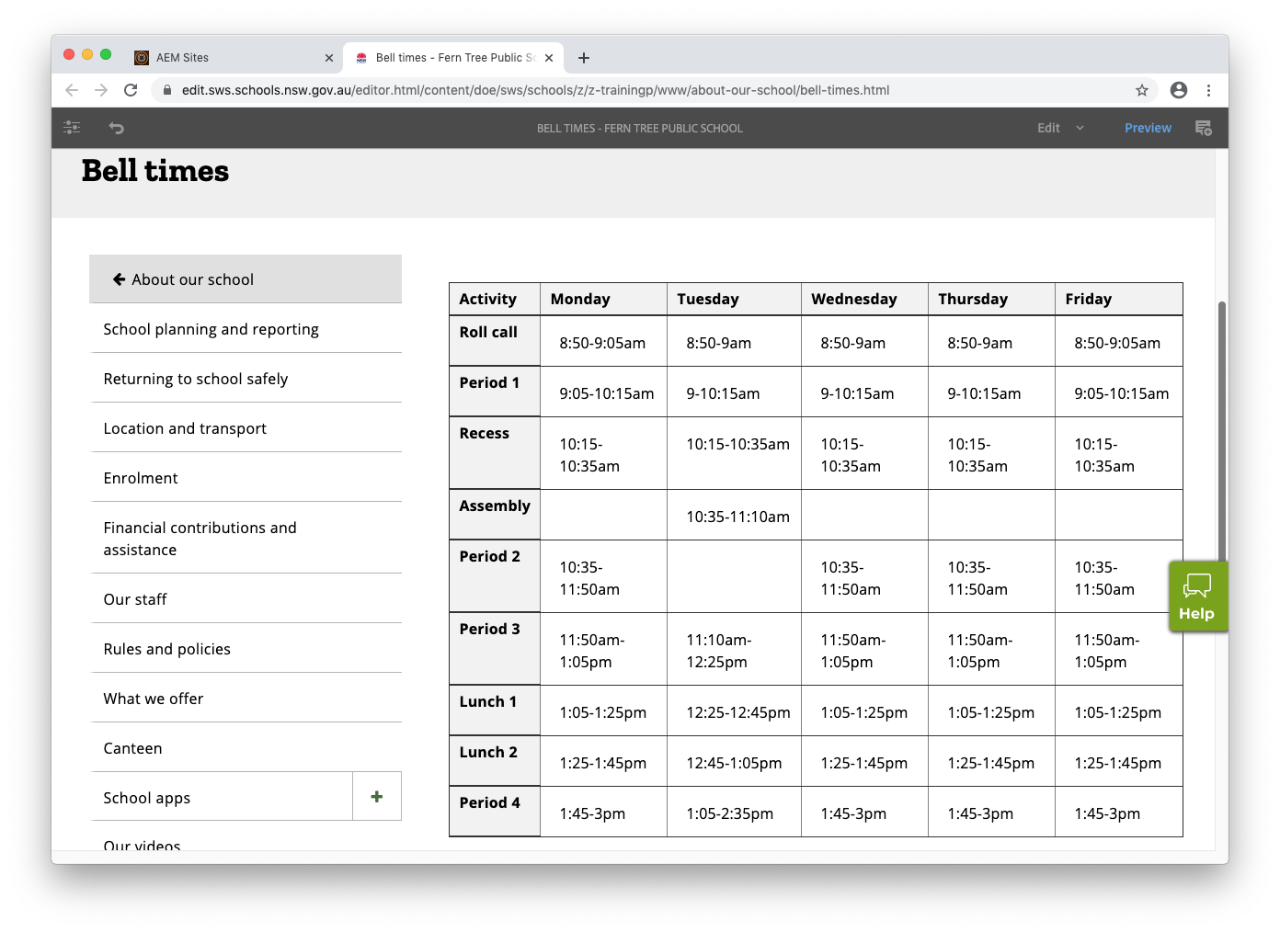Go back with browser back arrow
The height and width of the screenshot is (932, 1280).
[71, 90]
